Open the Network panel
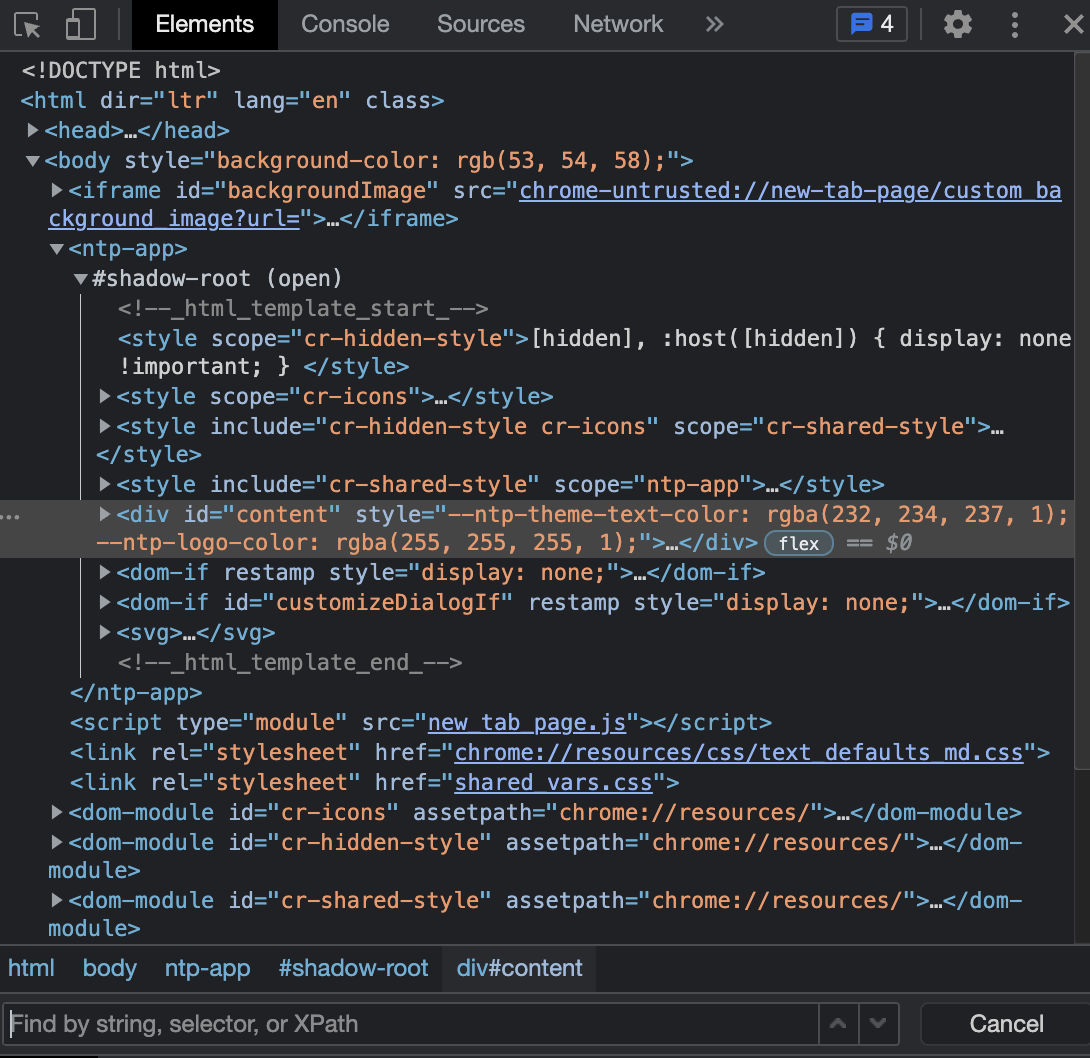This screenshot has width=1090, height=1058. coord(617,24)
